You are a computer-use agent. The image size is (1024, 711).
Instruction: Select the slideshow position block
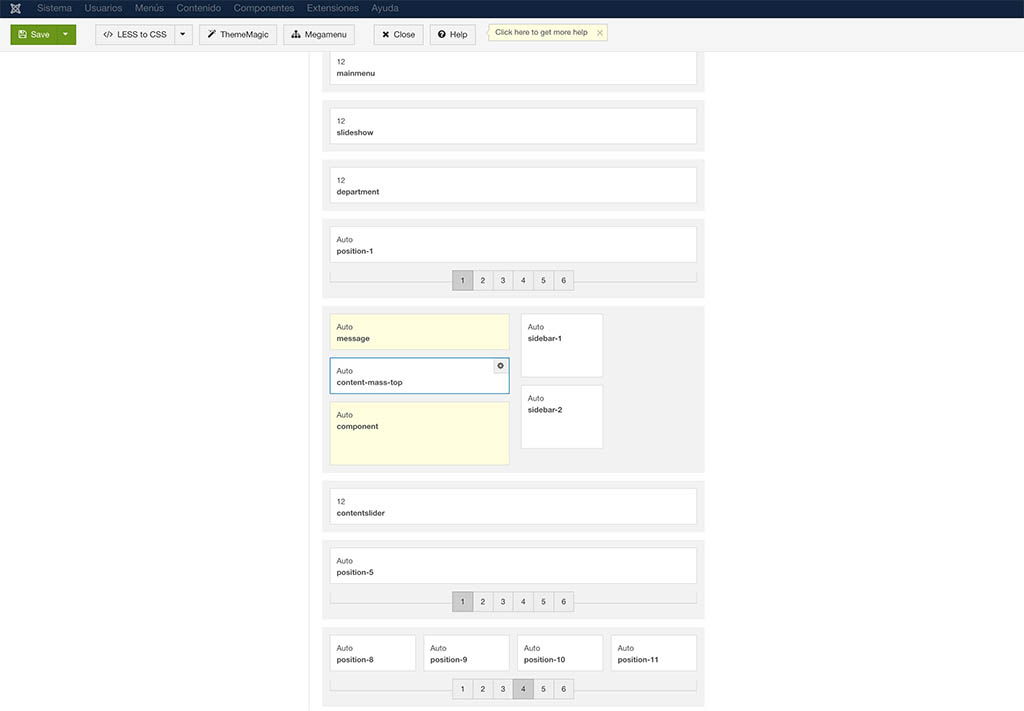coord(513,126)
